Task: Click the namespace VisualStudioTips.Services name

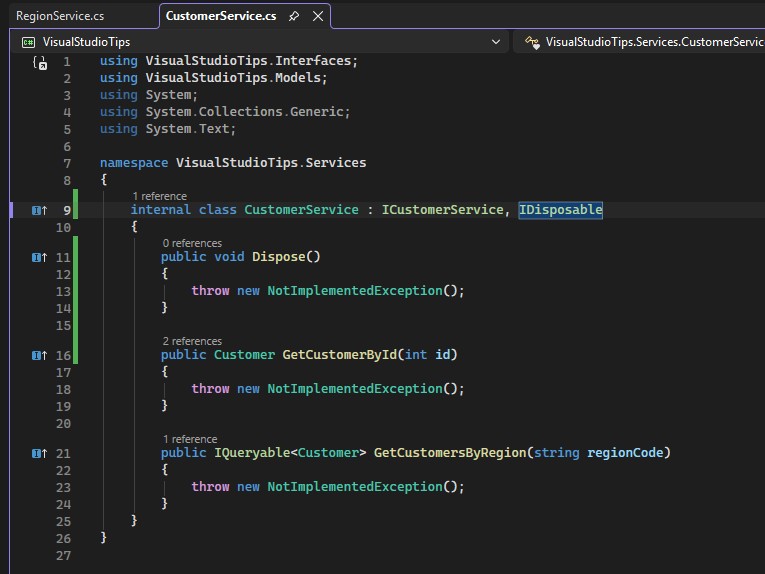Action: point(271,162)
